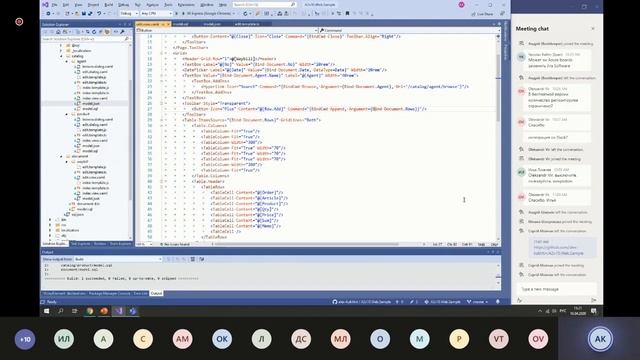Viewport: 640px width, 360px height.
Task: Switch to the edit.template.ts editor tab
Action: [248, 24]
